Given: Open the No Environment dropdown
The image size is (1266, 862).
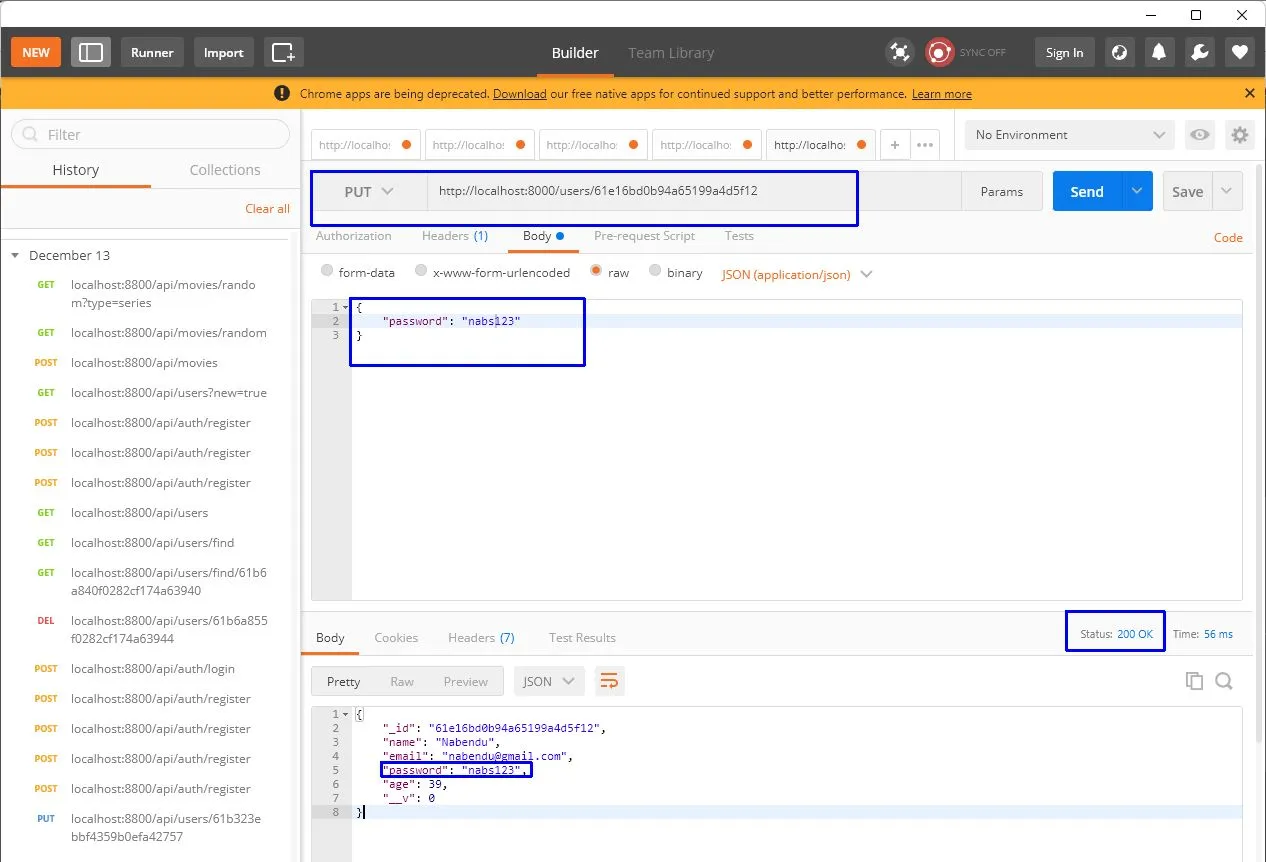Looking at the screenshot, I should [1070, 135].
